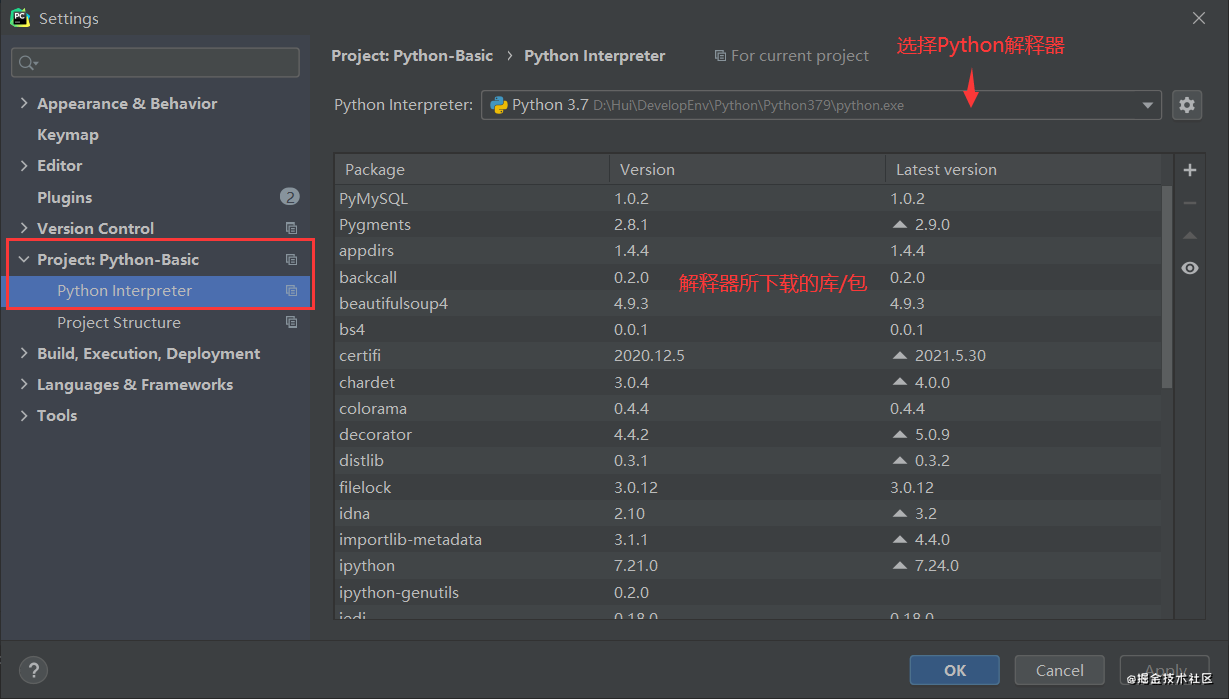Image resolution: width=1229 pixels, height=699 pixels.
Task: Expand the Build, Execution, Deployment section
Action: click(24, 353)
